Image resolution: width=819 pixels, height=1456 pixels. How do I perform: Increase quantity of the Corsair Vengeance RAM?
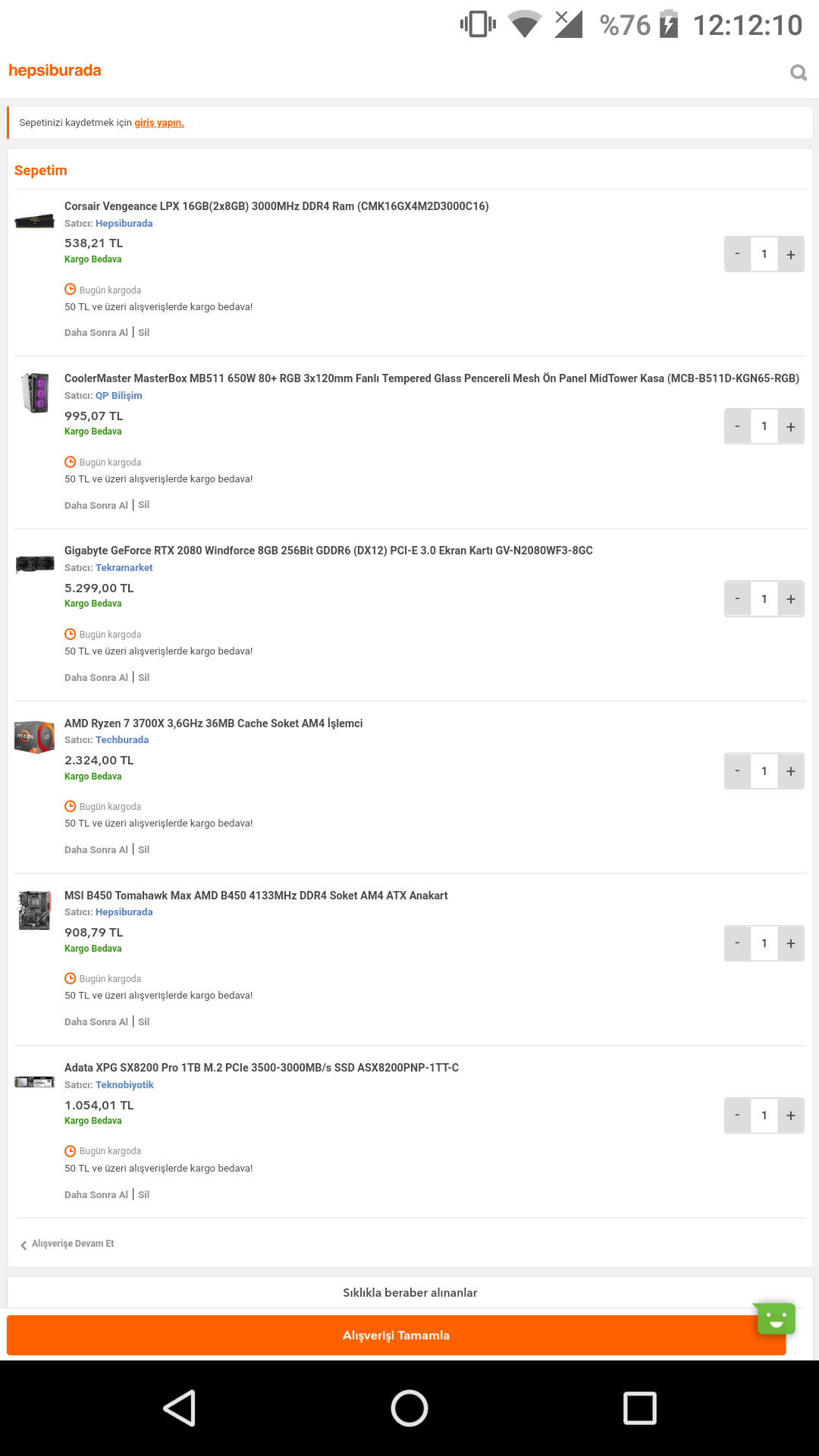(790, 253)
